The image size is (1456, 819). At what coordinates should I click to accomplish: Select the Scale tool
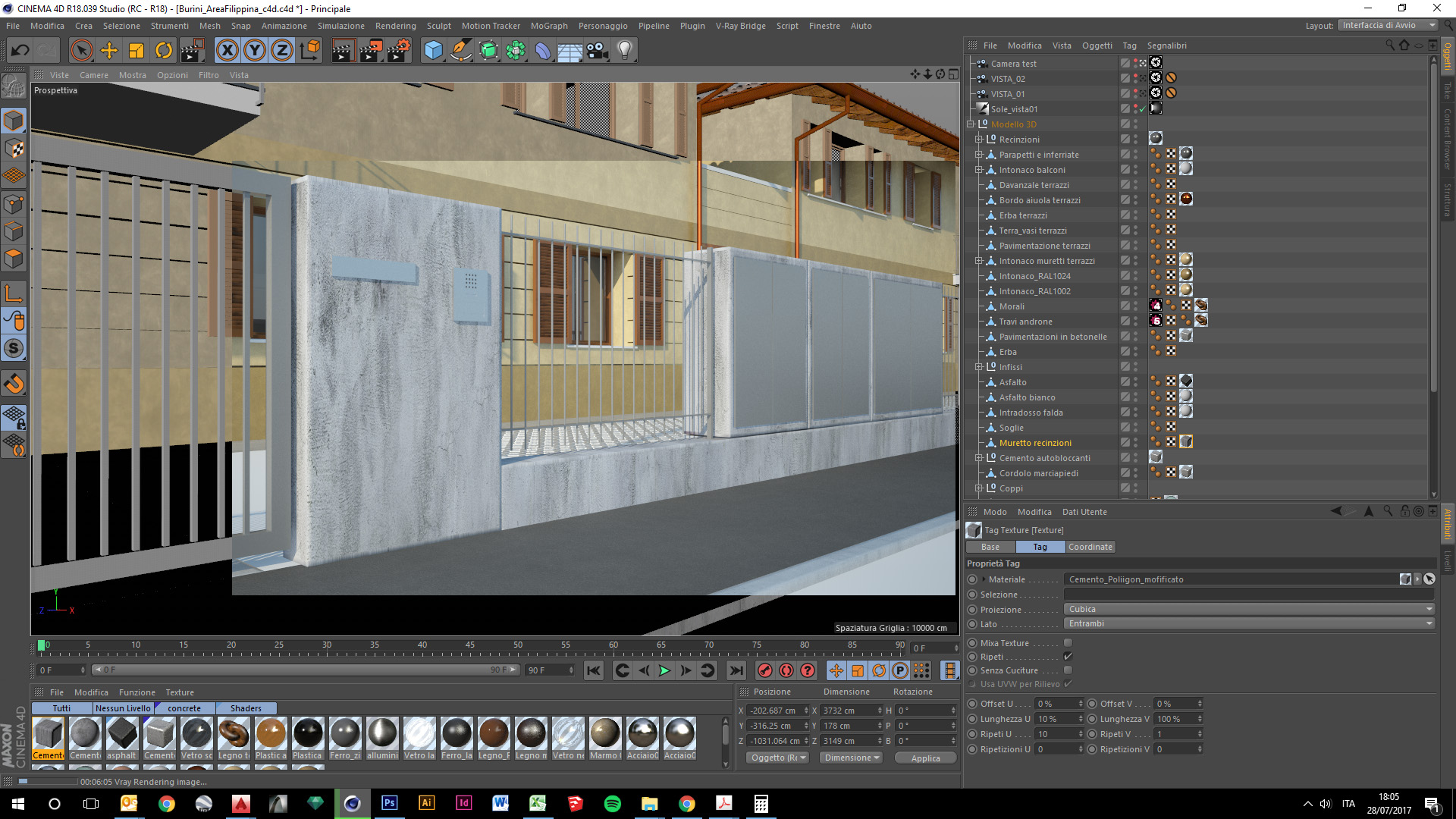[x=136, y=51]
